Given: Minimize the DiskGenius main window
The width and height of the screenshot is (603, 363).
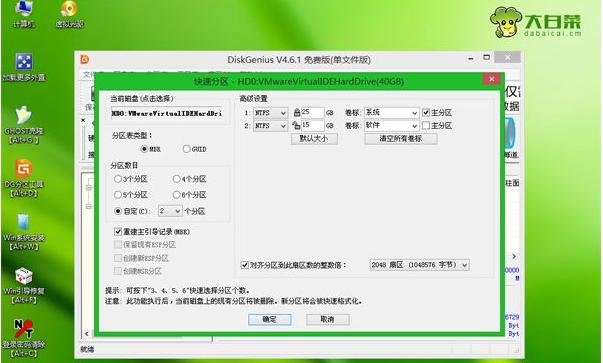Looking at the screenshot, I should 471,58.
